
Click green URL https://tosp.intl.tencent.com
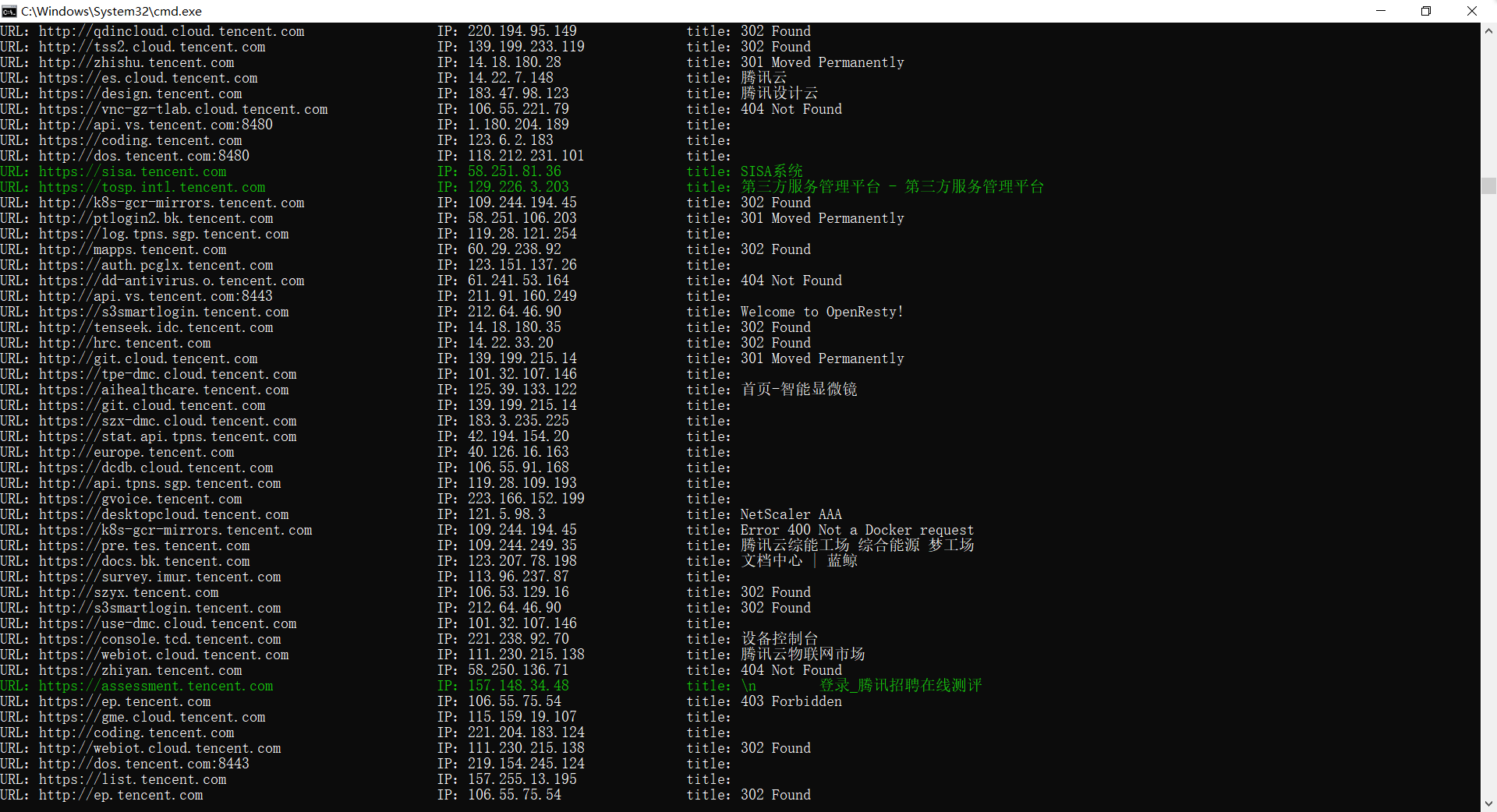[152, 187]
